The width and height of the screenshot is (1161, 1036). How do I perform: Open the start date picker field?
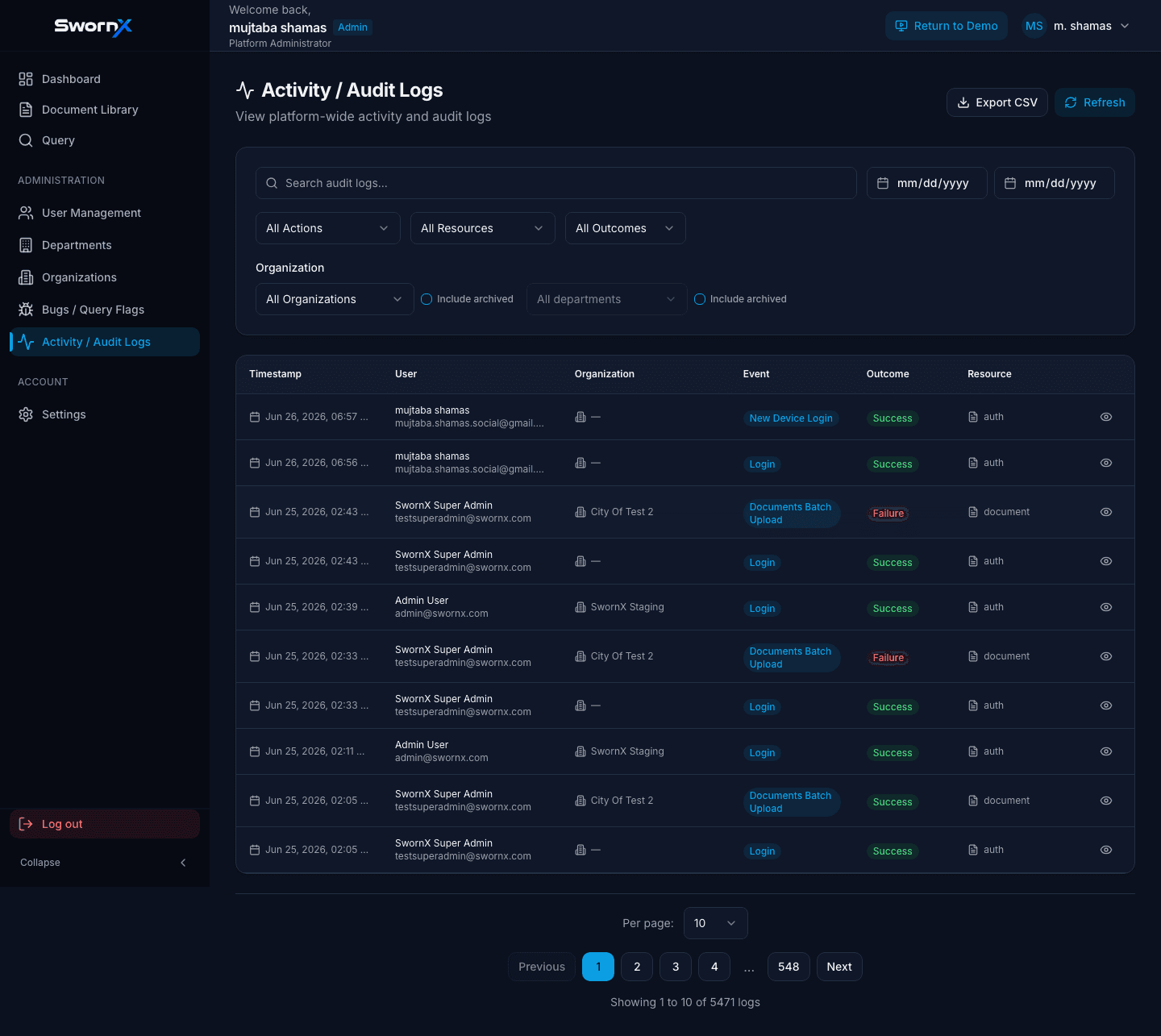point(927,183)
